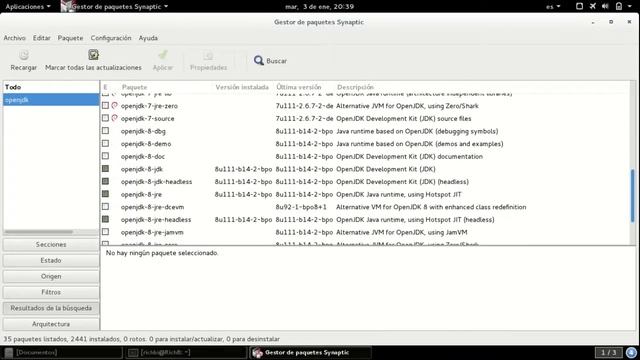The width and height of the screenshot is (640, 360).
Task: Select the openjdk-8-jre-dcevm package name
Action: [152, 207]
